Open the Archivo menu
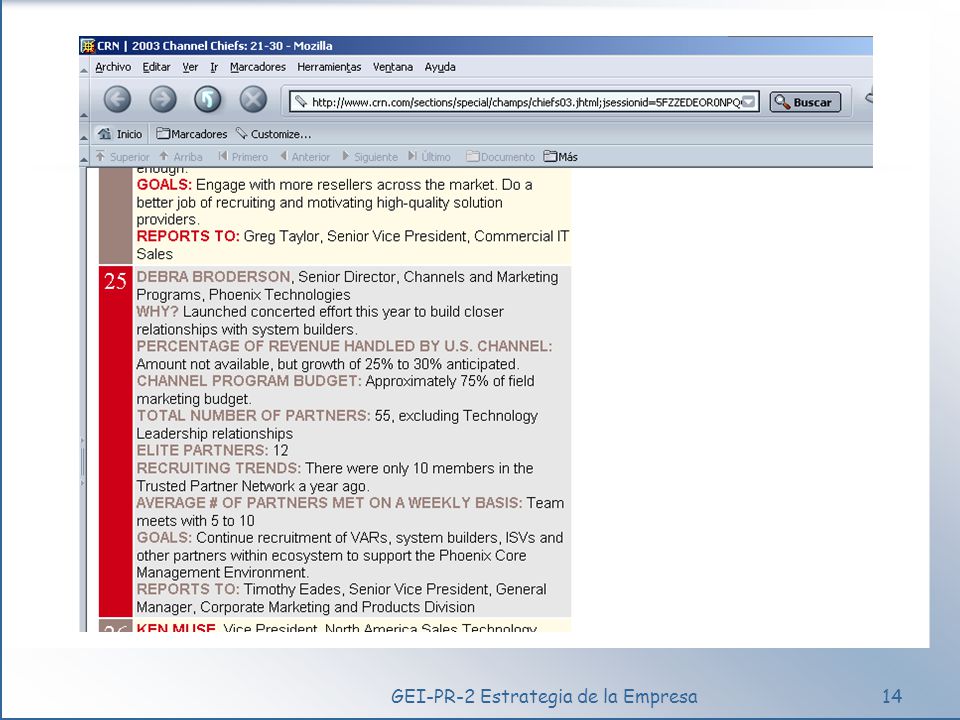This screenshot has height=720, width=960. 113,67
